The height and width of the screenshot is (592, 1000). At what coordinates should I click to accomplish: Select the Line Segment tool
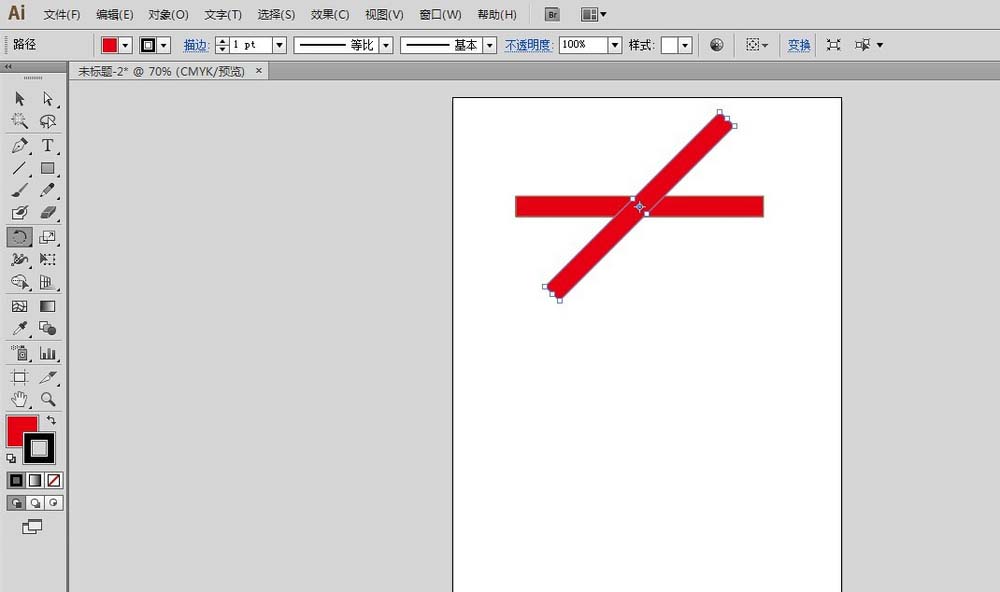click(20, 168)
